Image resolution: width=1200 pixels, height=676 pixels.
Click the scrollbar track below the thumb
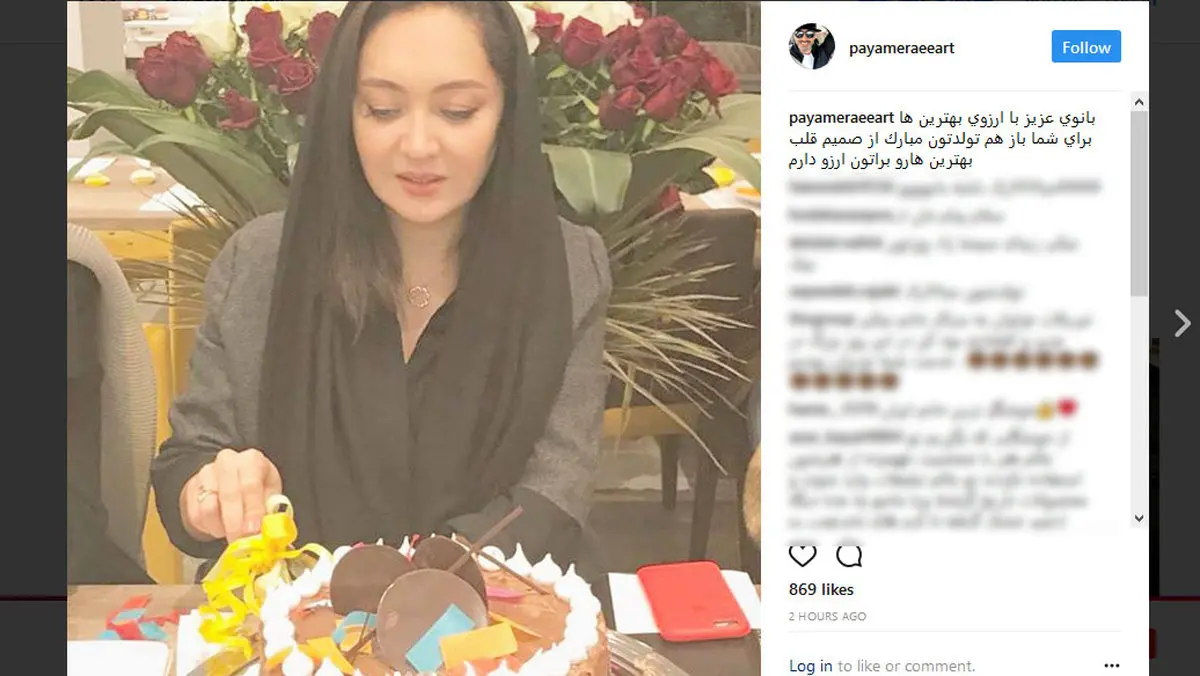1139,402
